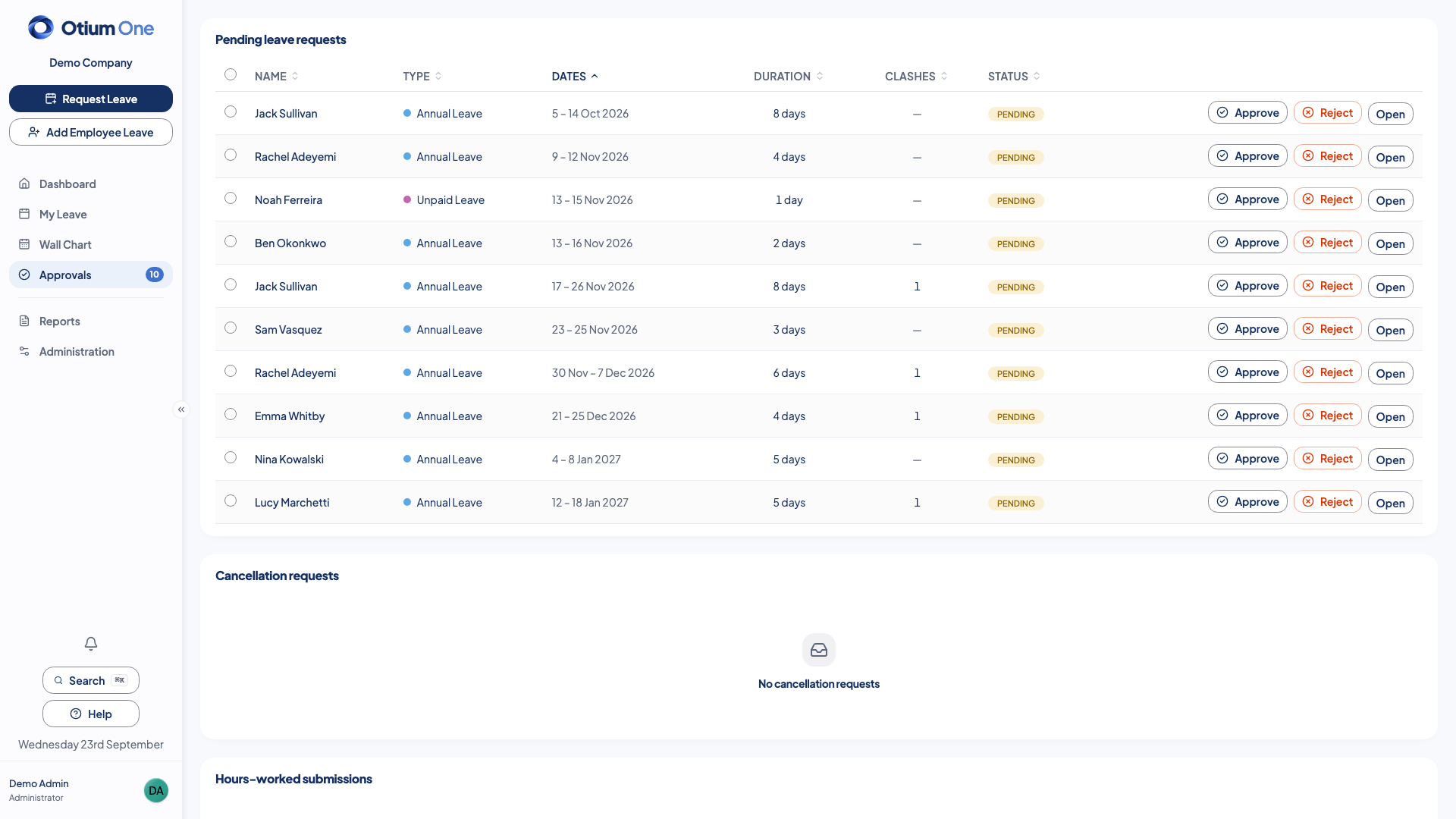Sort the table by Status column
This screenshot has width=1456, height=819.
tap(1014, 76)
